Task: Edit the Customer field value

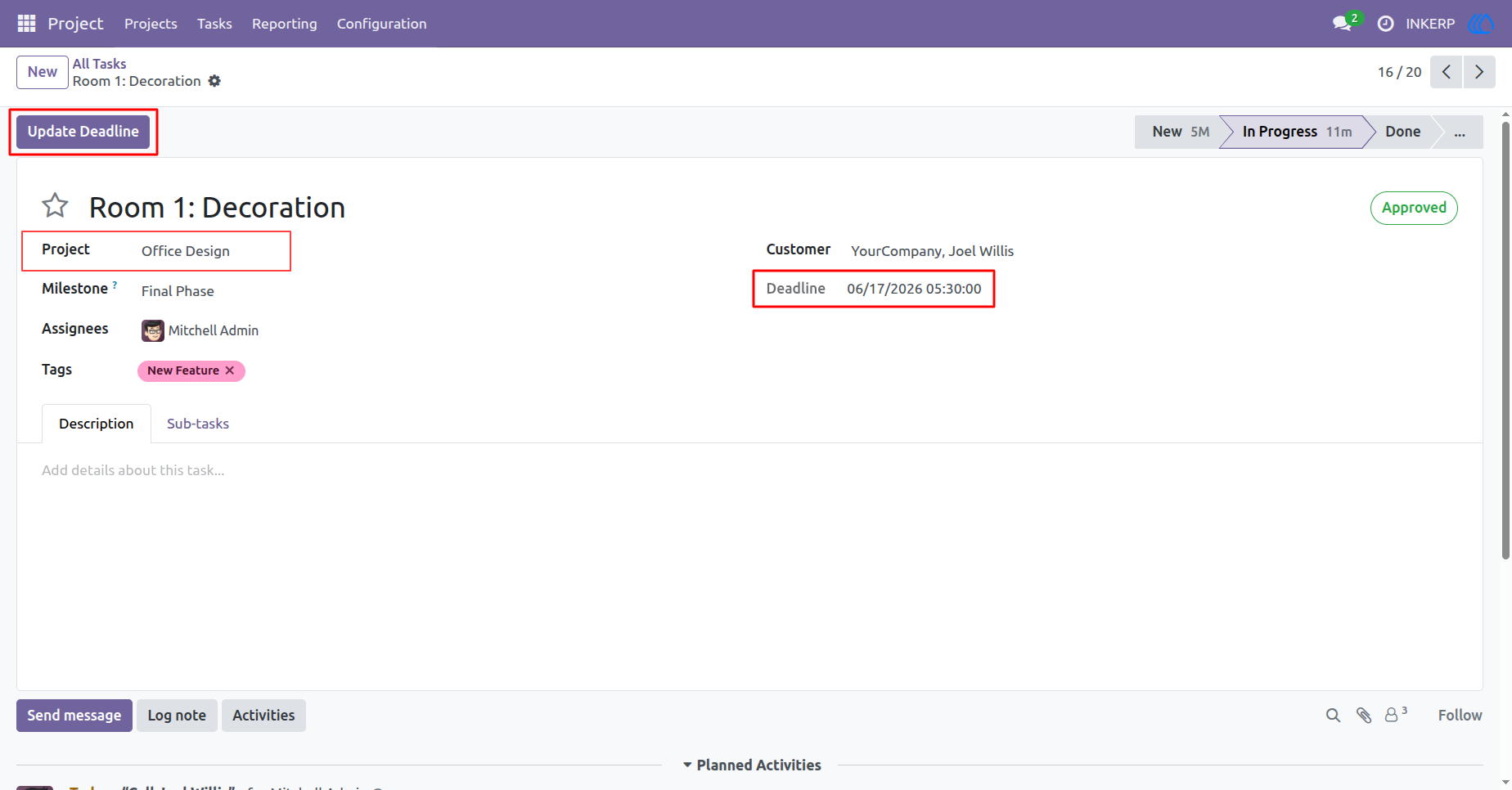Action: point(932,251)
